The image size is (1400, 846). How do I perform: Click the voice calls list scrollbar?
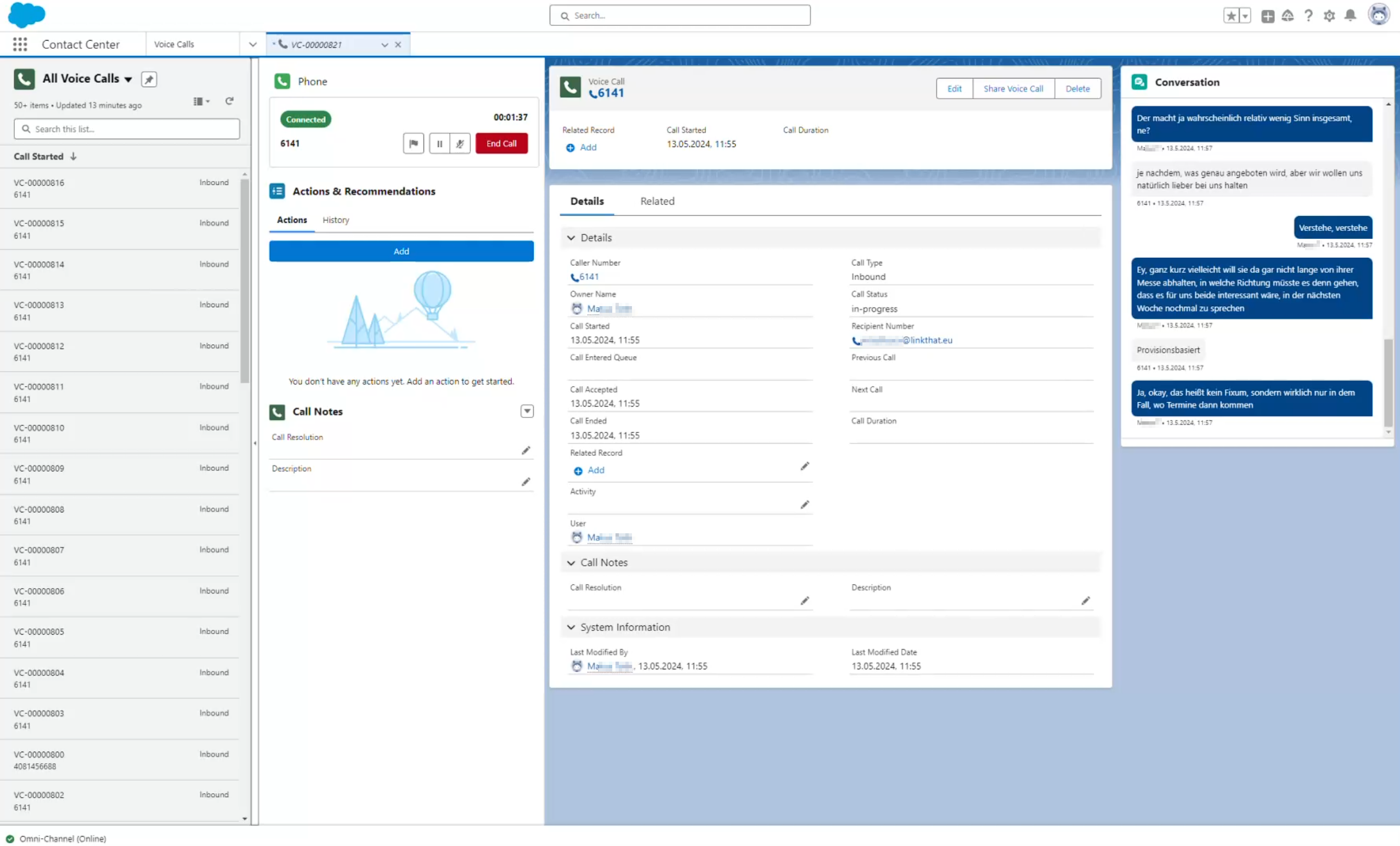click(244, 281)
